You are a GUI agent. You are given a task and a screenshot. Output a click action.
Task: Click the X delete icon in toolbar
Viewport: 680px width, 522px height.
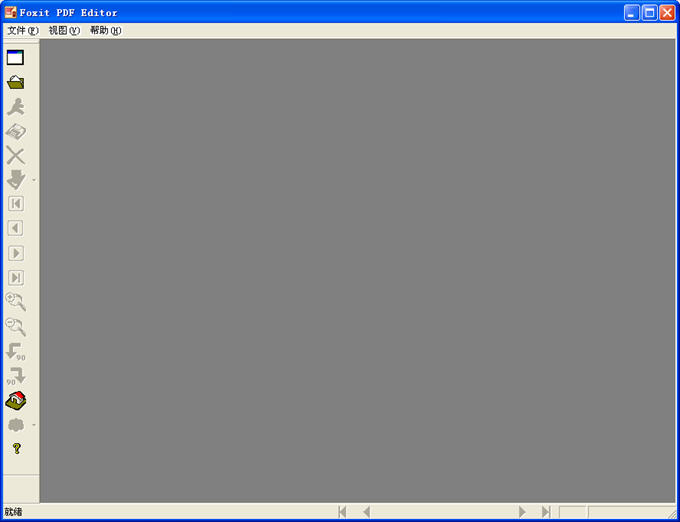pyautogui.click(x=15, y=155)
